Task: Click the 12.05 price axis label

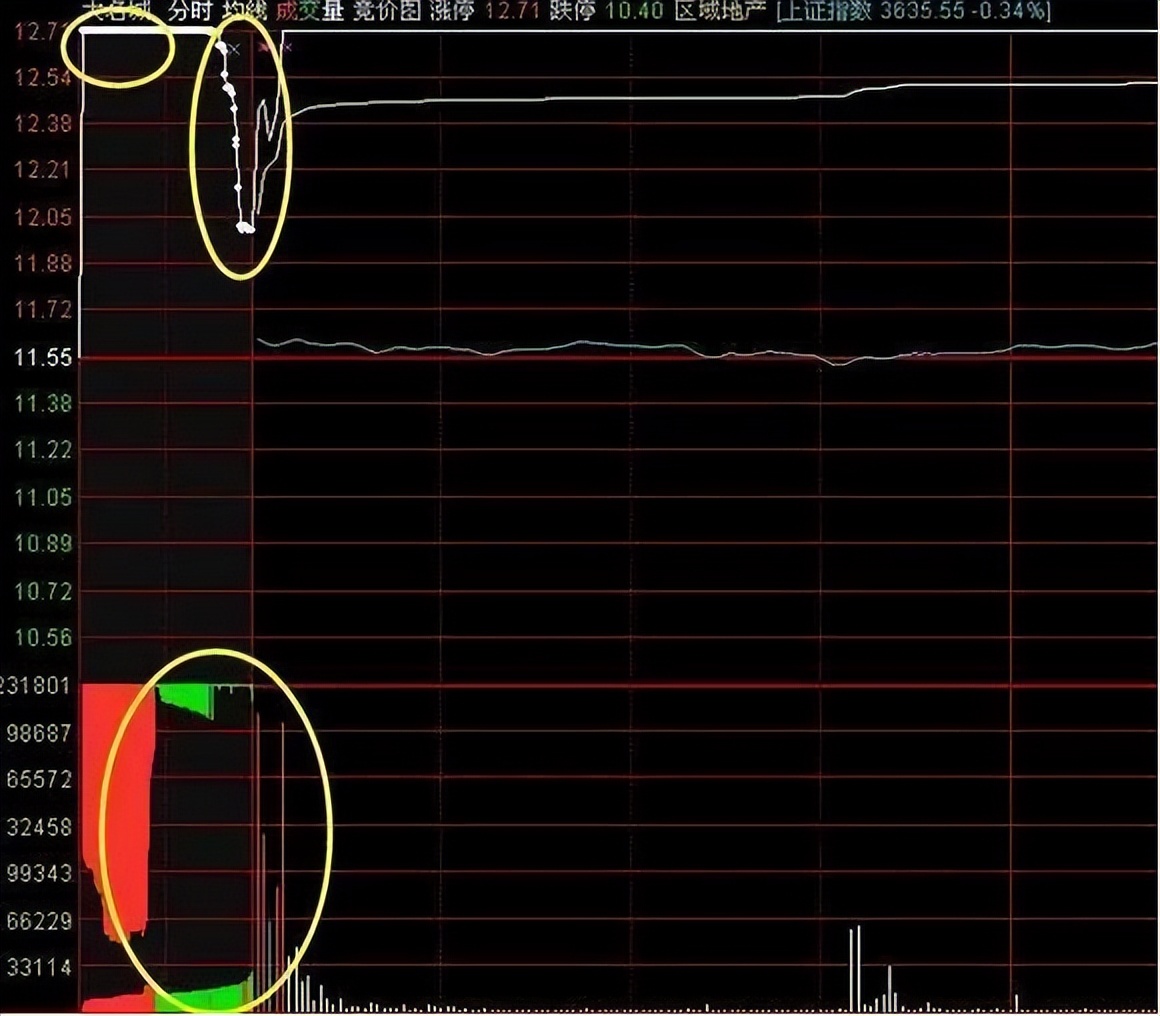Action: coord(44,218)
